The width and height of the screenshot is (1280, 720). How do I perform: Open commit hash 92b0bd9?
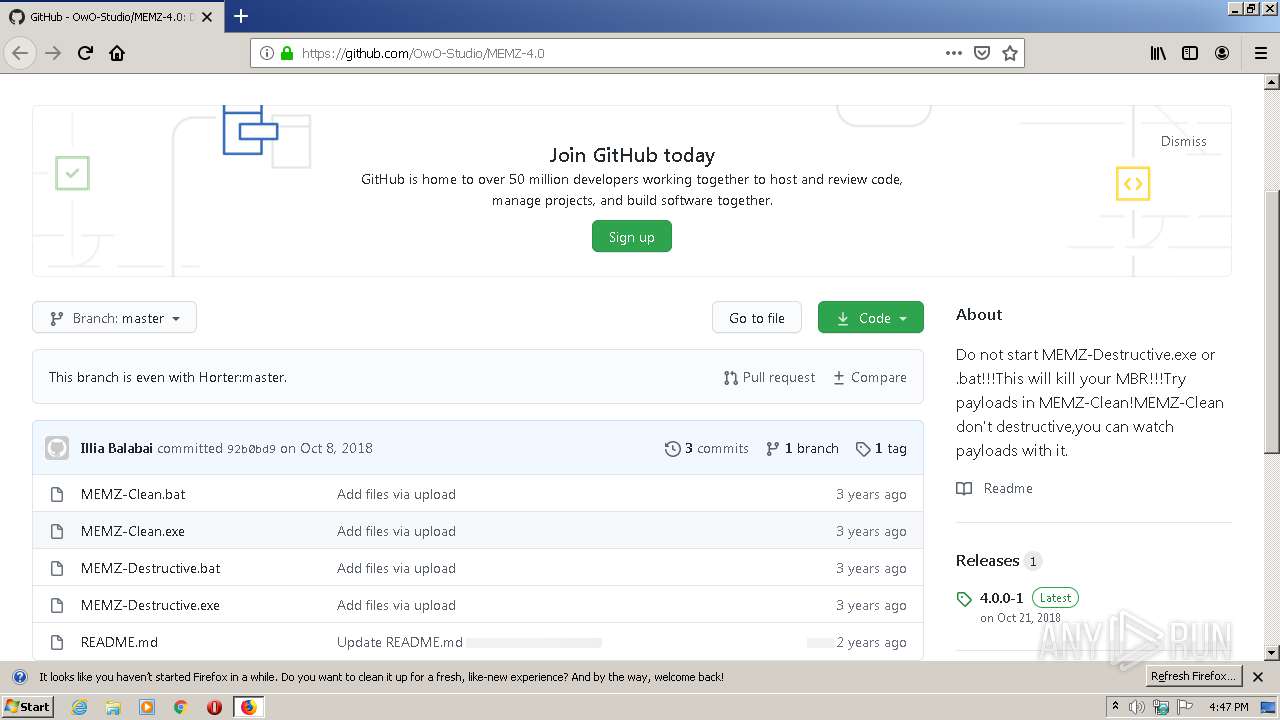251,449
